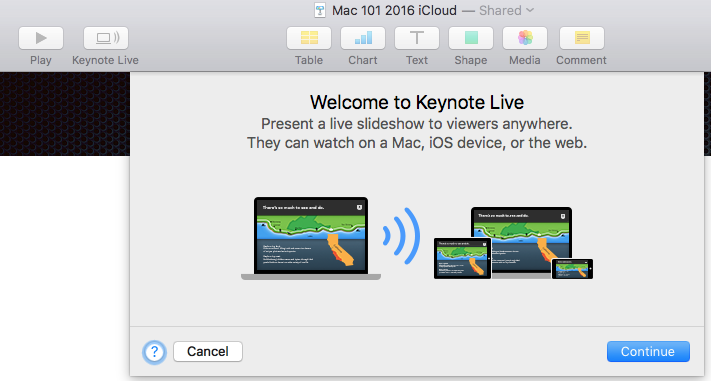Click the presenter laptop illustration
711x381 pixels.
click(x=311, y=238)
